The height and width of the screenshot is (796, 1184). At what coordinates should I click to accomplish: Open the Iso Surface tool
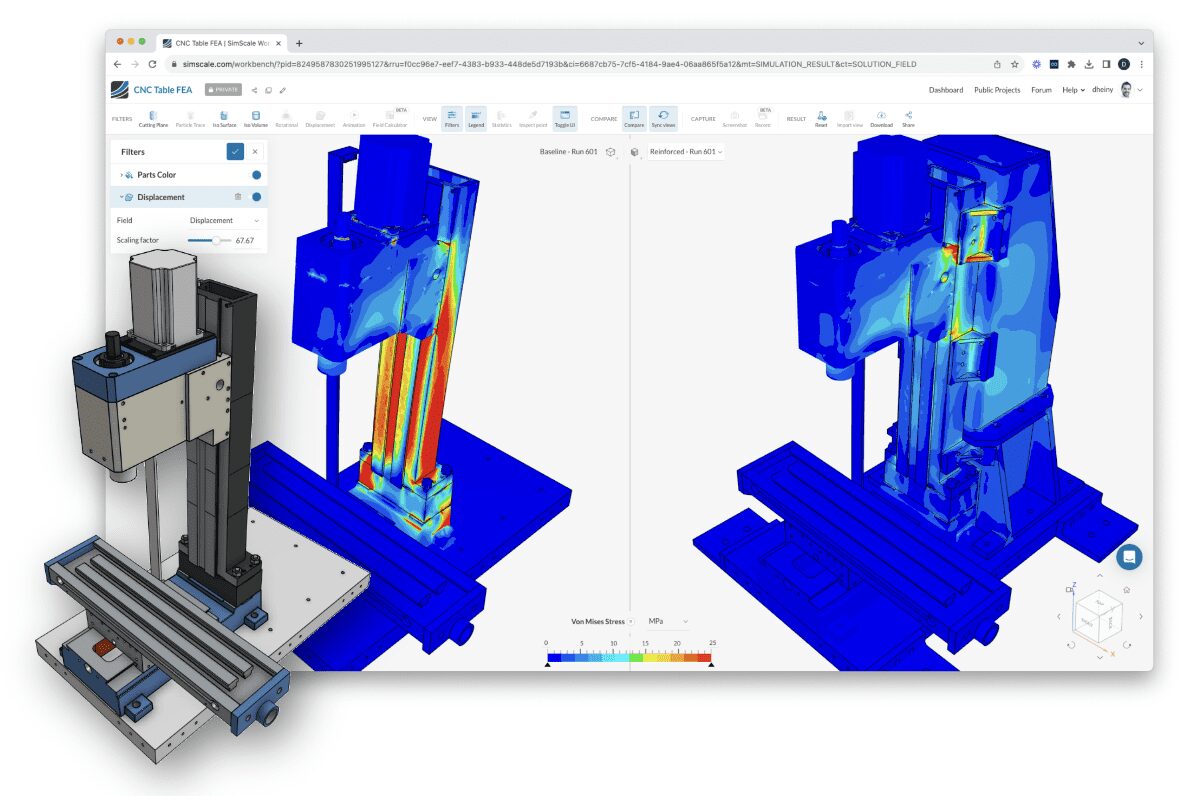225,118
